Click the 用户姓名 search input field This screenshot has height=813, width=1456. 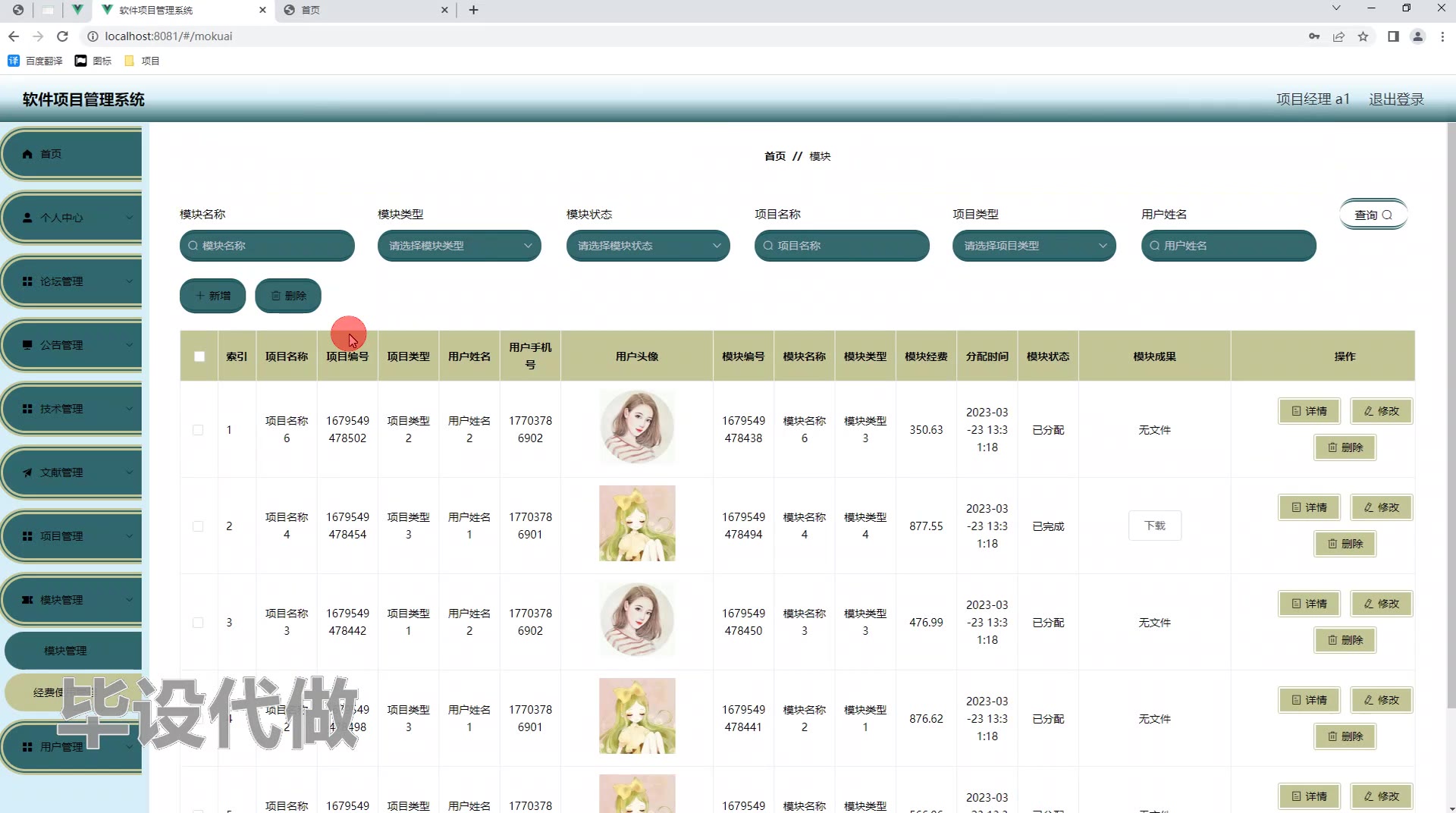click(1228, 246)
